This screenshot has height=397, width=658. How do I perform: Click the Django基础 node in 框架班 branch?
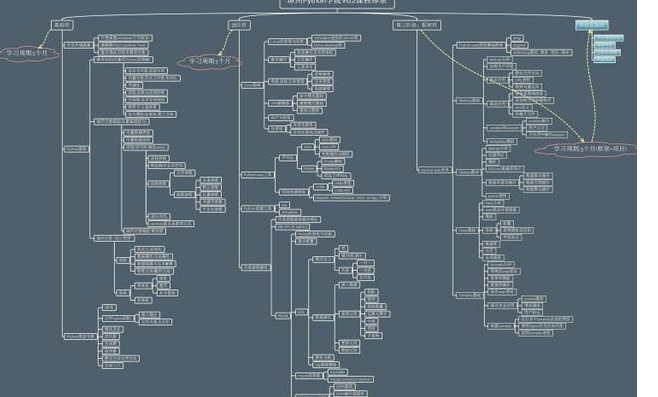[x=469, y=172]
